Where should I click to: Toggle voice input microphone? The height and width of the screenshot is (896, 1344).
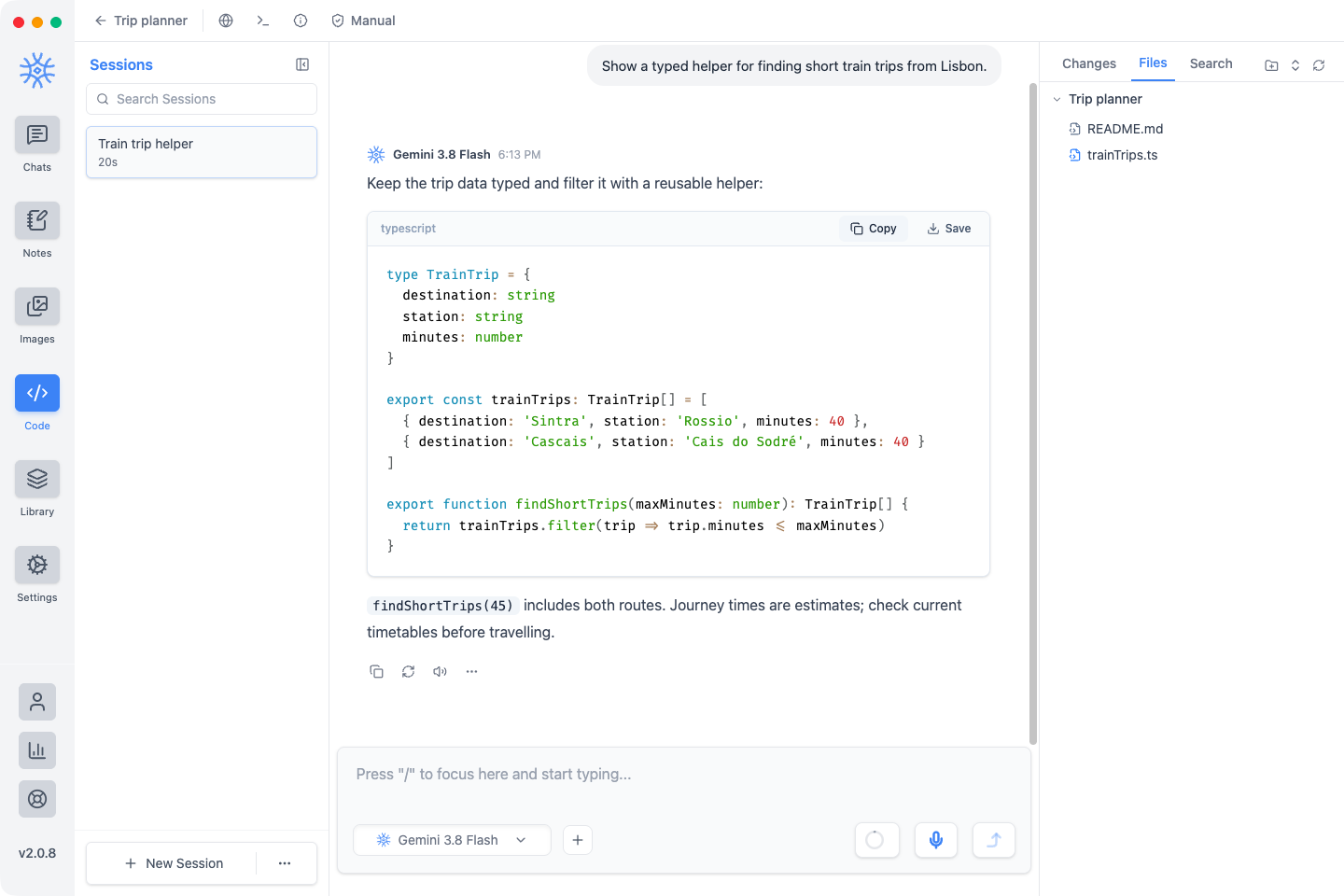[x=936, y=840]
